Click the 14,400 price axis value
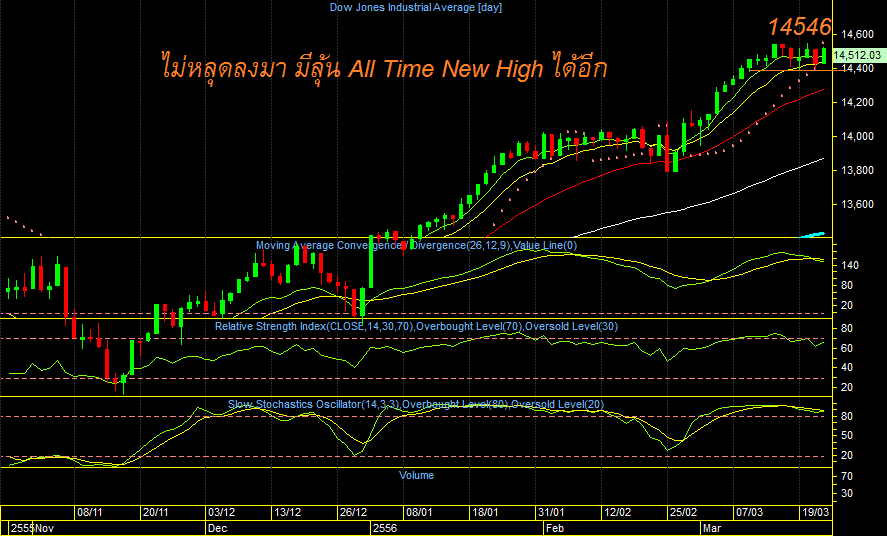 [858, 68]
